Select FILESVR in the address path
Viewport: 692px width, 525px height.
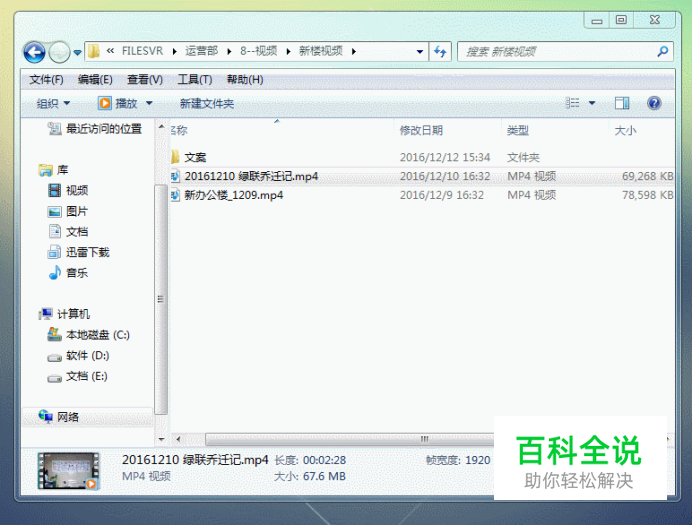pyautogui.click(x=142, y=51)
